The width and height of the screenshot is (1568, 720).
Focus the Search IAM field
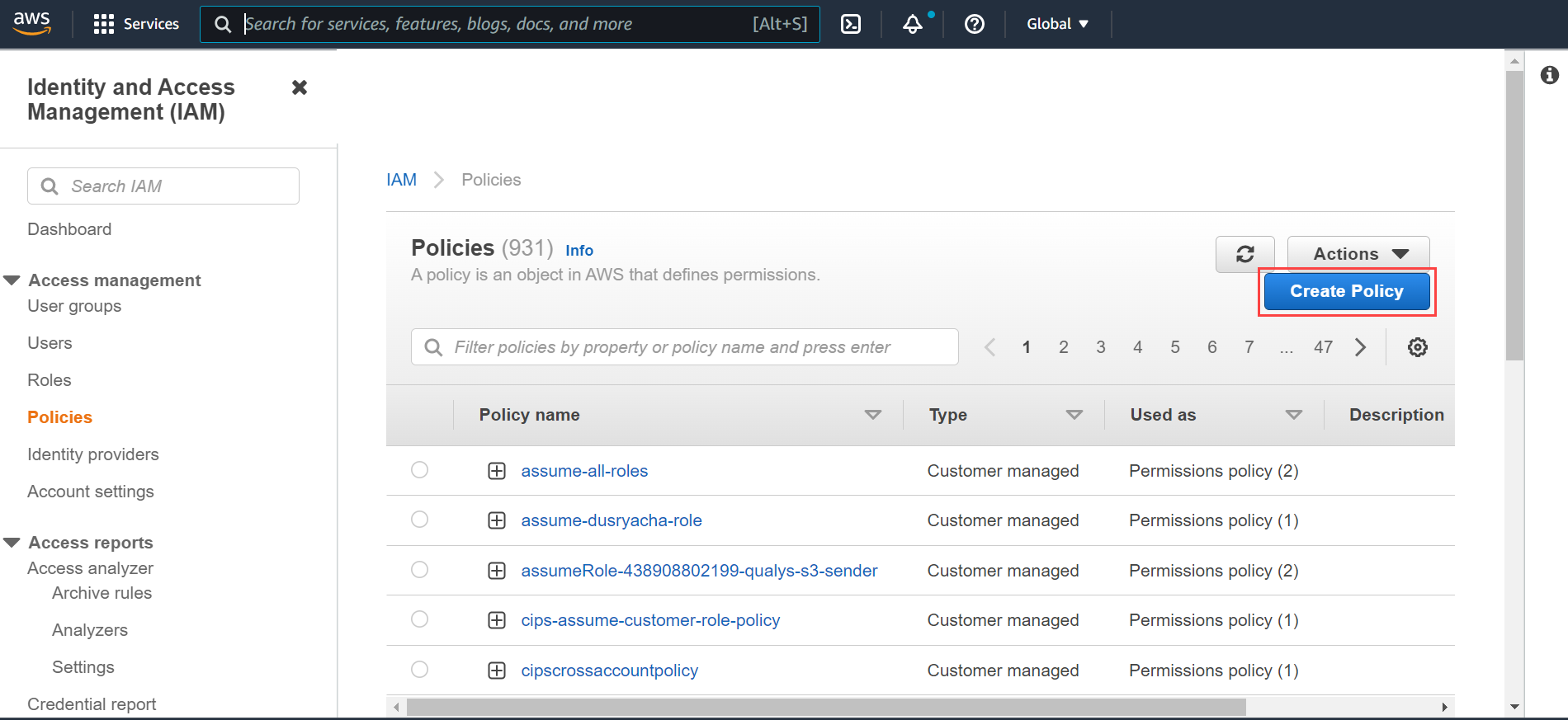pos(163,186)
